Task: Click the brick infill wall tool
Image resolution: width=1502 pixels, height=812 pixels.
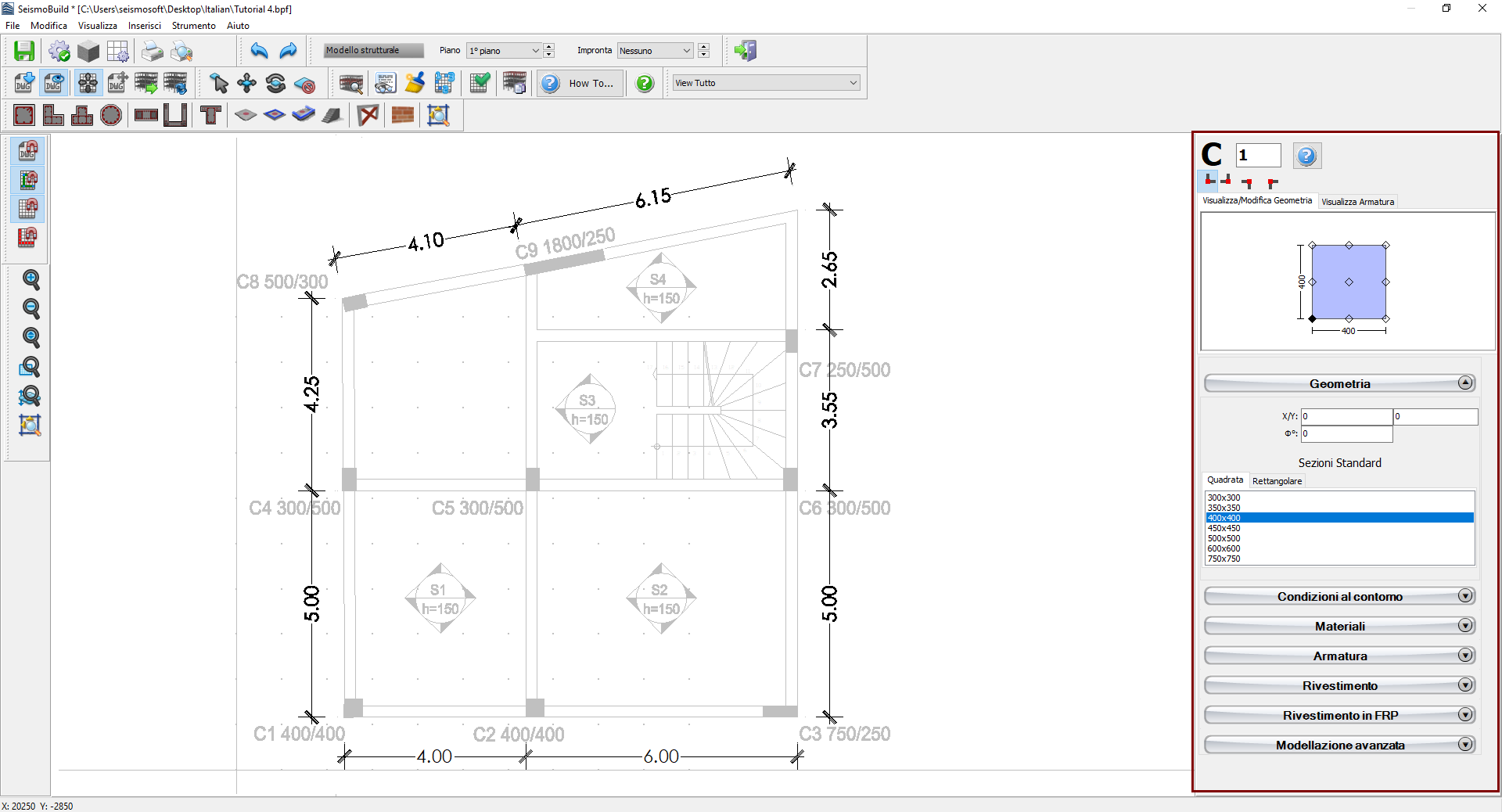Action: 402,116
